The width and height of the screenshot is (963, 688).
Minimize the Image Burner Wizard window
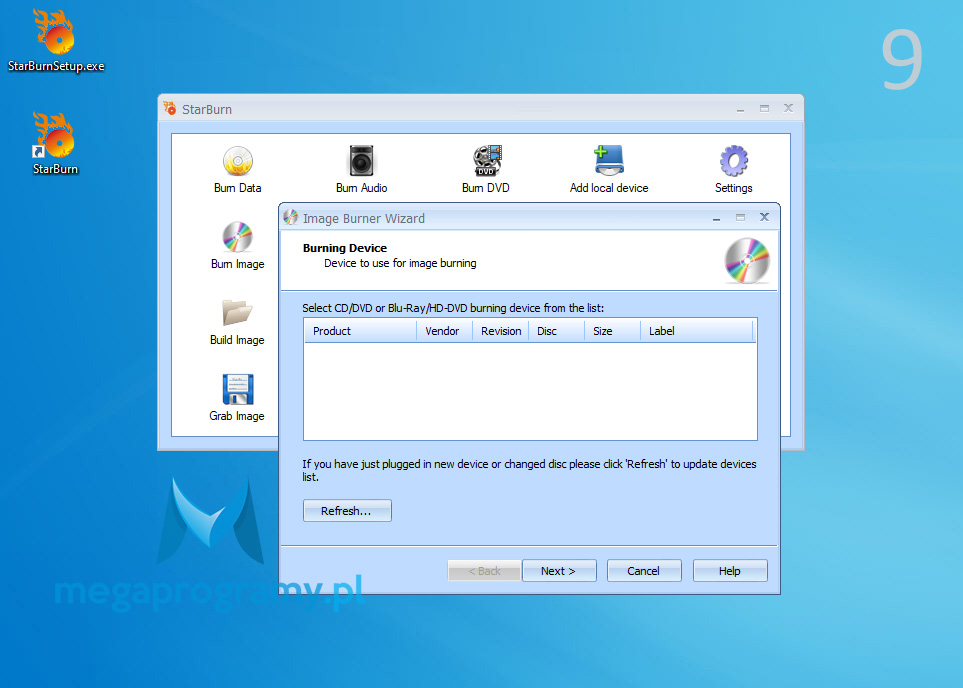tap(716, 217)
